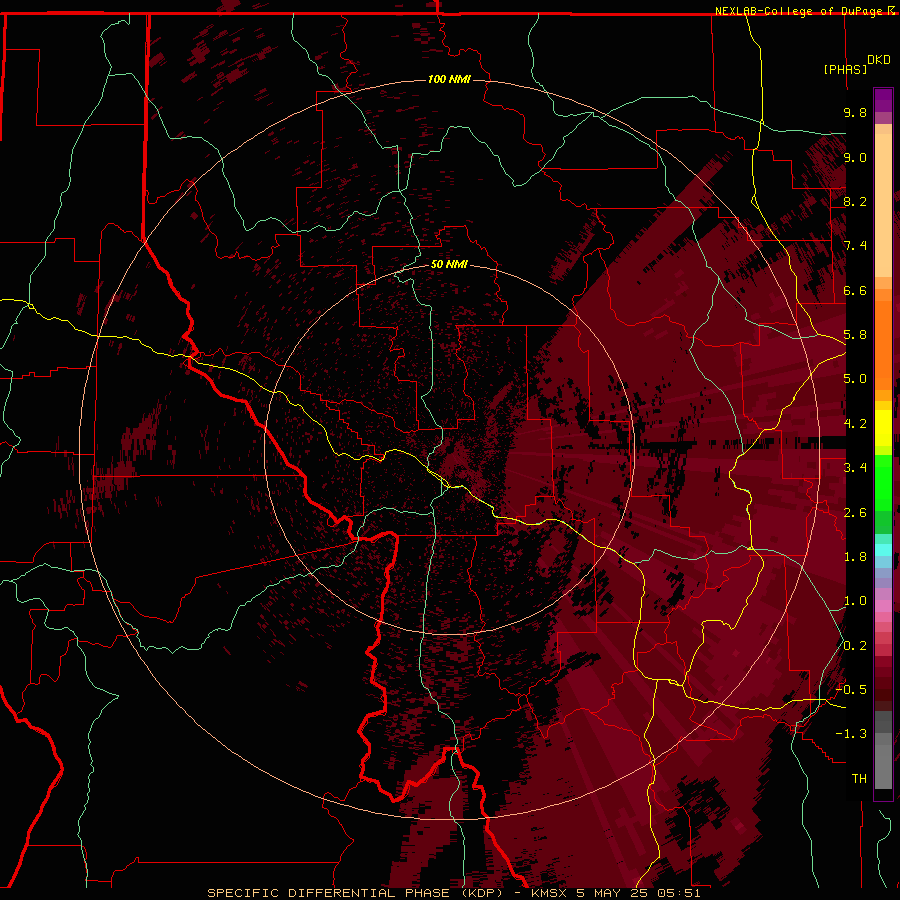Click the 1.0 scale value
Screen dimensions: 900x900
coord(855,601)
